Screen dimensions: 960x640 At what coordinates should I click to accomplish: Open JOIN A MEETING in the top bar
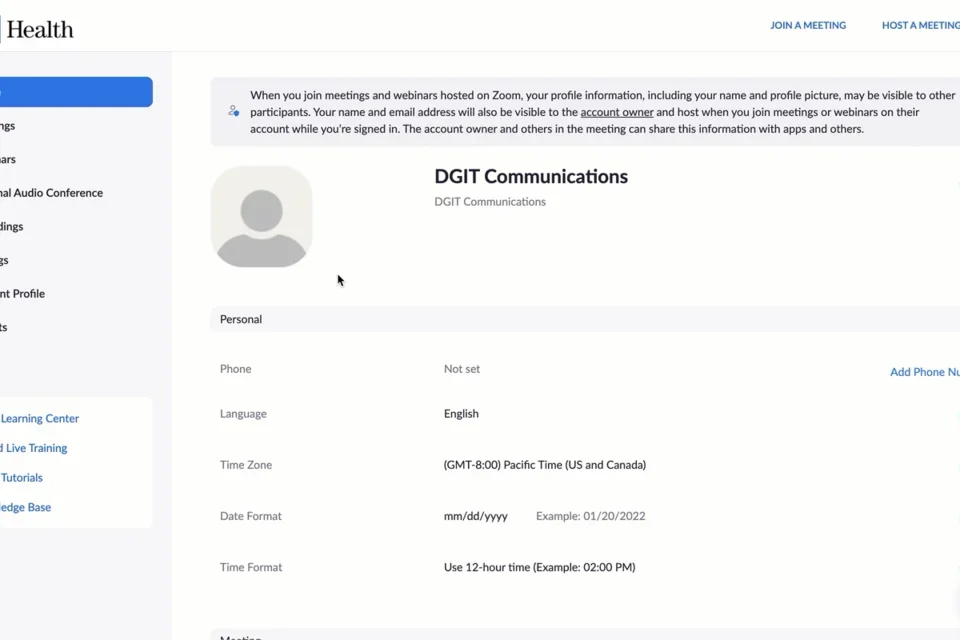pyautogui.click(x=808, y=25)
